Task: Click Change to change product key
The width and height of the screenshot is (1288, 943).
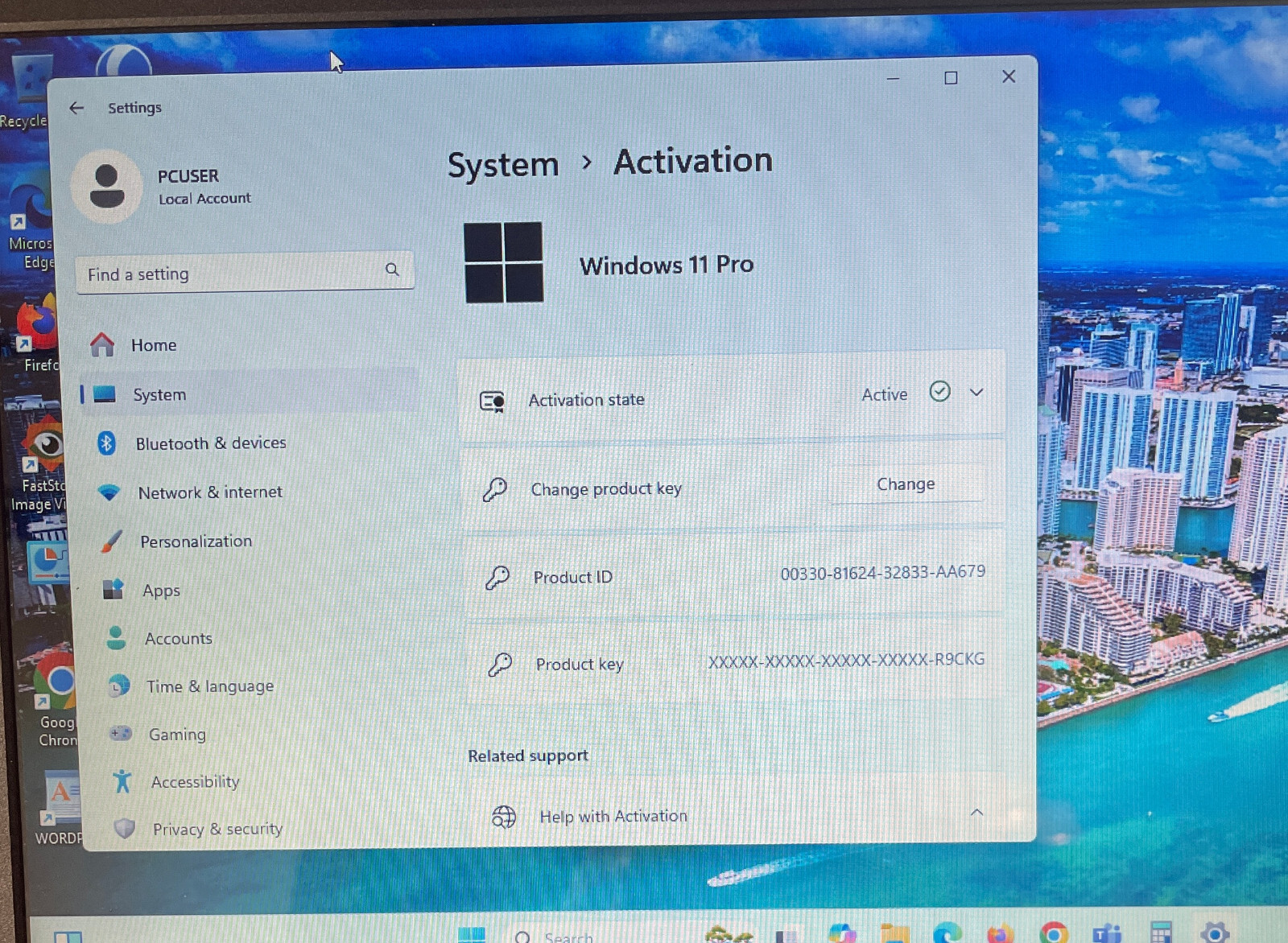Action: coord(906,484)
